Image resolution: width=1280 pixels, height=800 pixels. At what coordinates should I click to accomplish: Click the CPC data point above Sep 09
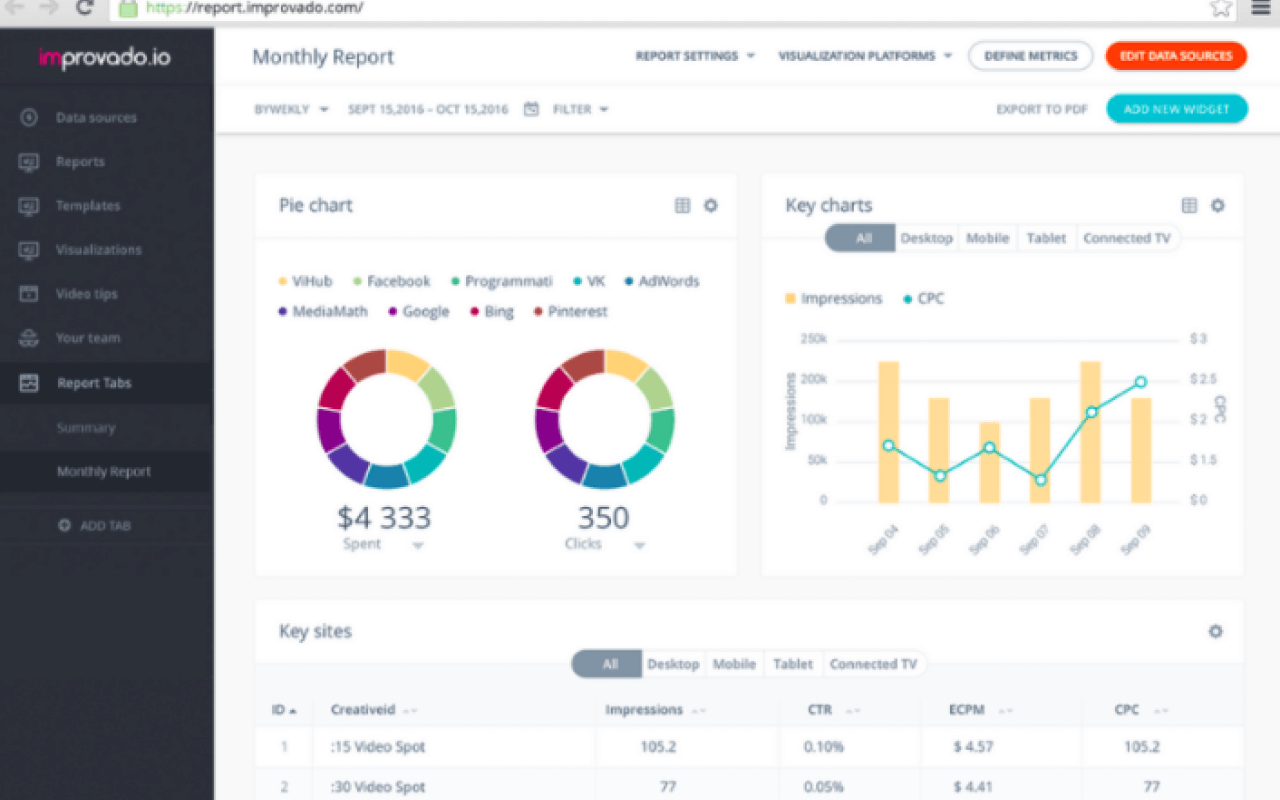(x=1140, y=382)
